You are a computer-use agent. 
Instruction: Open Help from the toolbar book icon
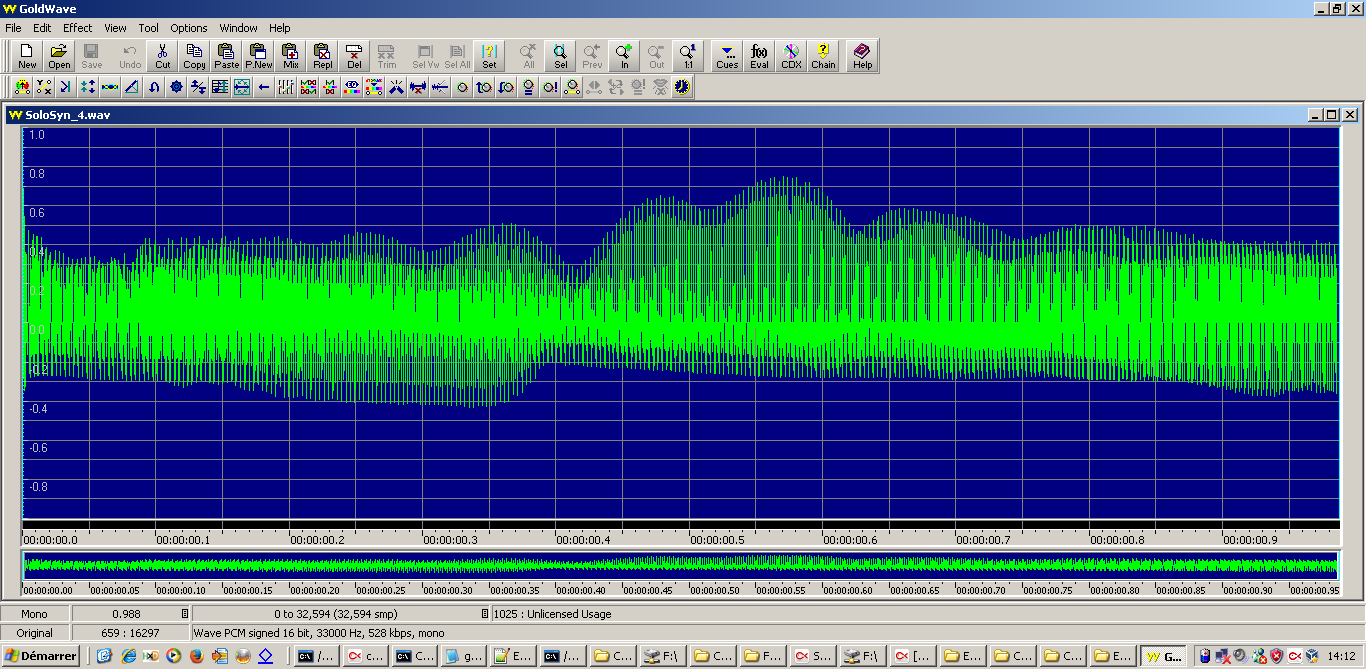(x=862, y=56)
